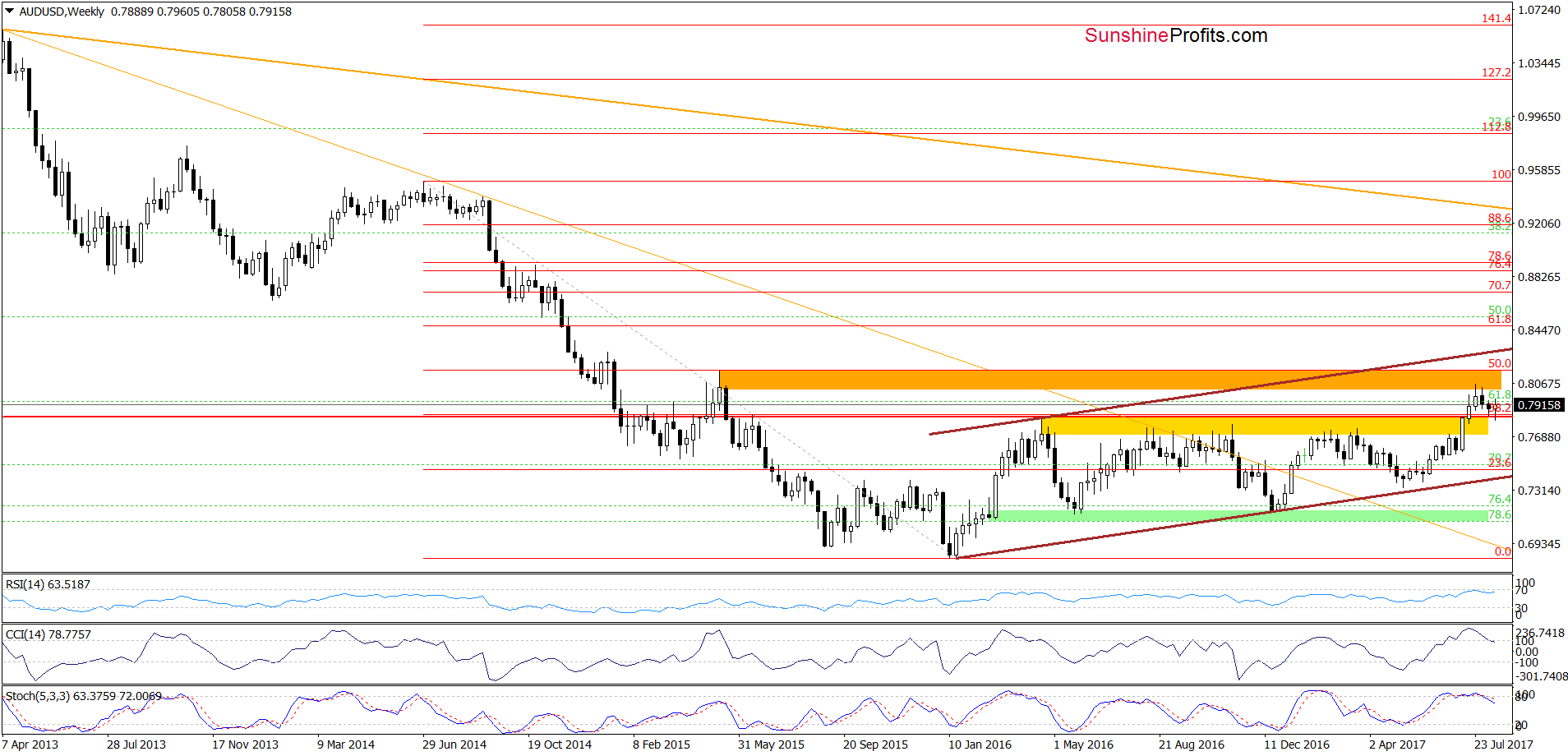Click price axis label 0.95855
The height and width of the screenshot is (756, 1568).
pyautogui.click(x=1539, y=170)
